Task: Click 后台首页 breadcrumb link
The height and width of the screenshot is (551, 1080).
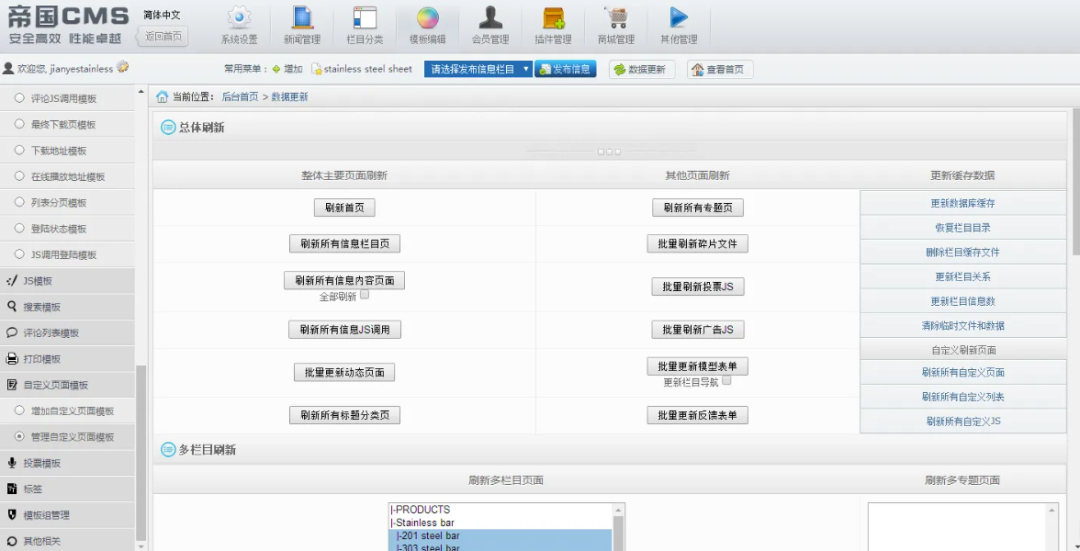Action: click(x=240, y=97)
